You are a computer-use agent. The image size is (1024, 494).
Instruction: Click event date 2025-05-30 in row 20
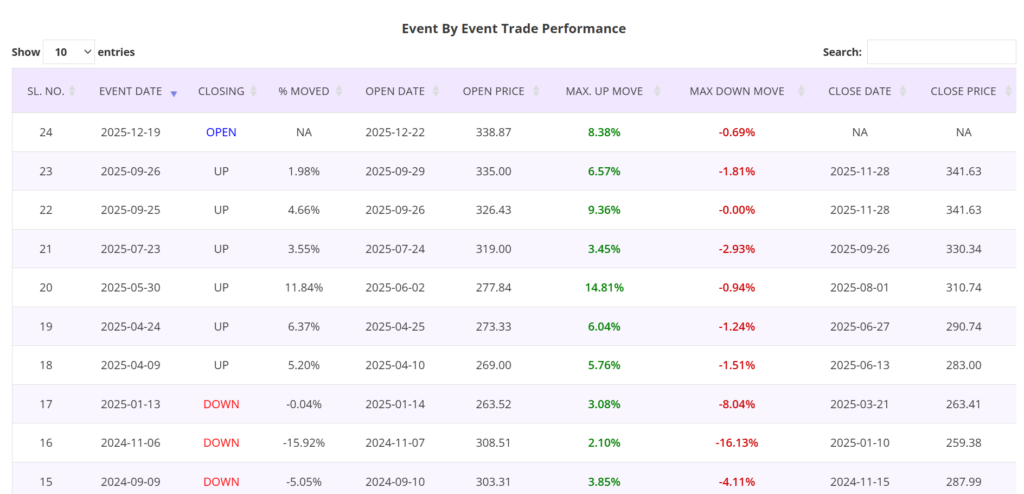coord(131,287)
